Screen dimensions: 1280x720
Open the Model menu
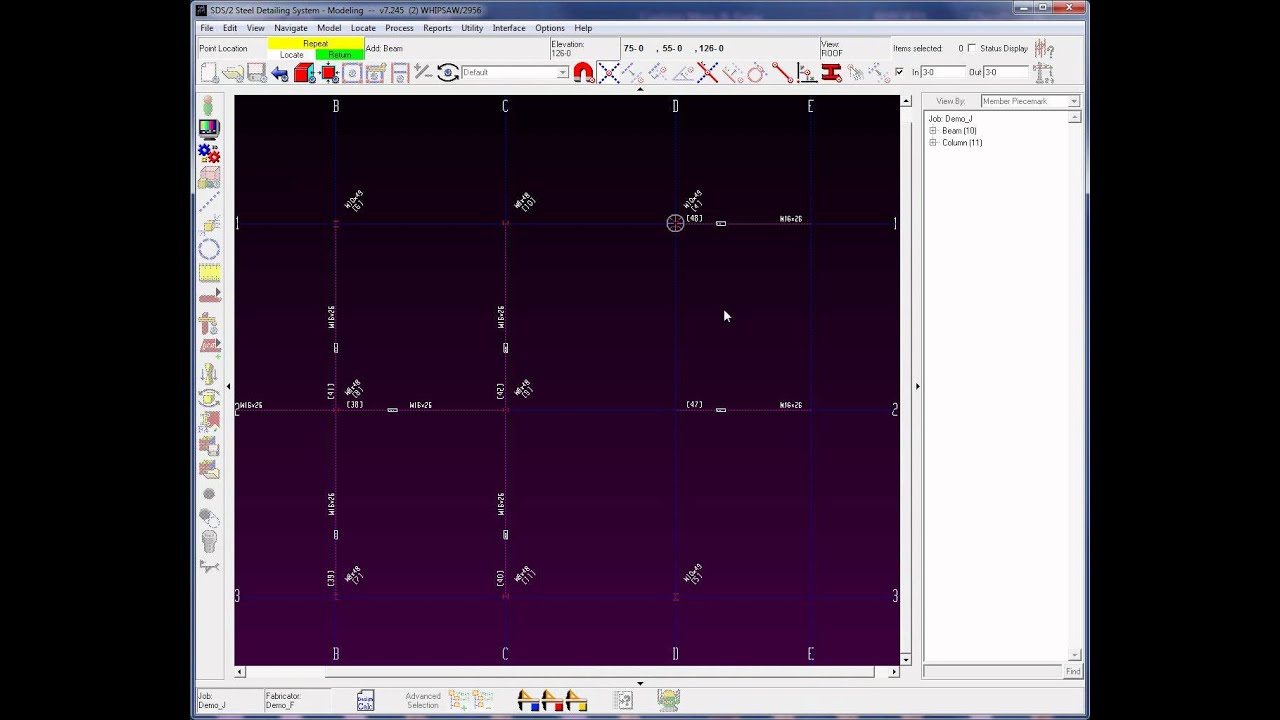tap(329, 28)
